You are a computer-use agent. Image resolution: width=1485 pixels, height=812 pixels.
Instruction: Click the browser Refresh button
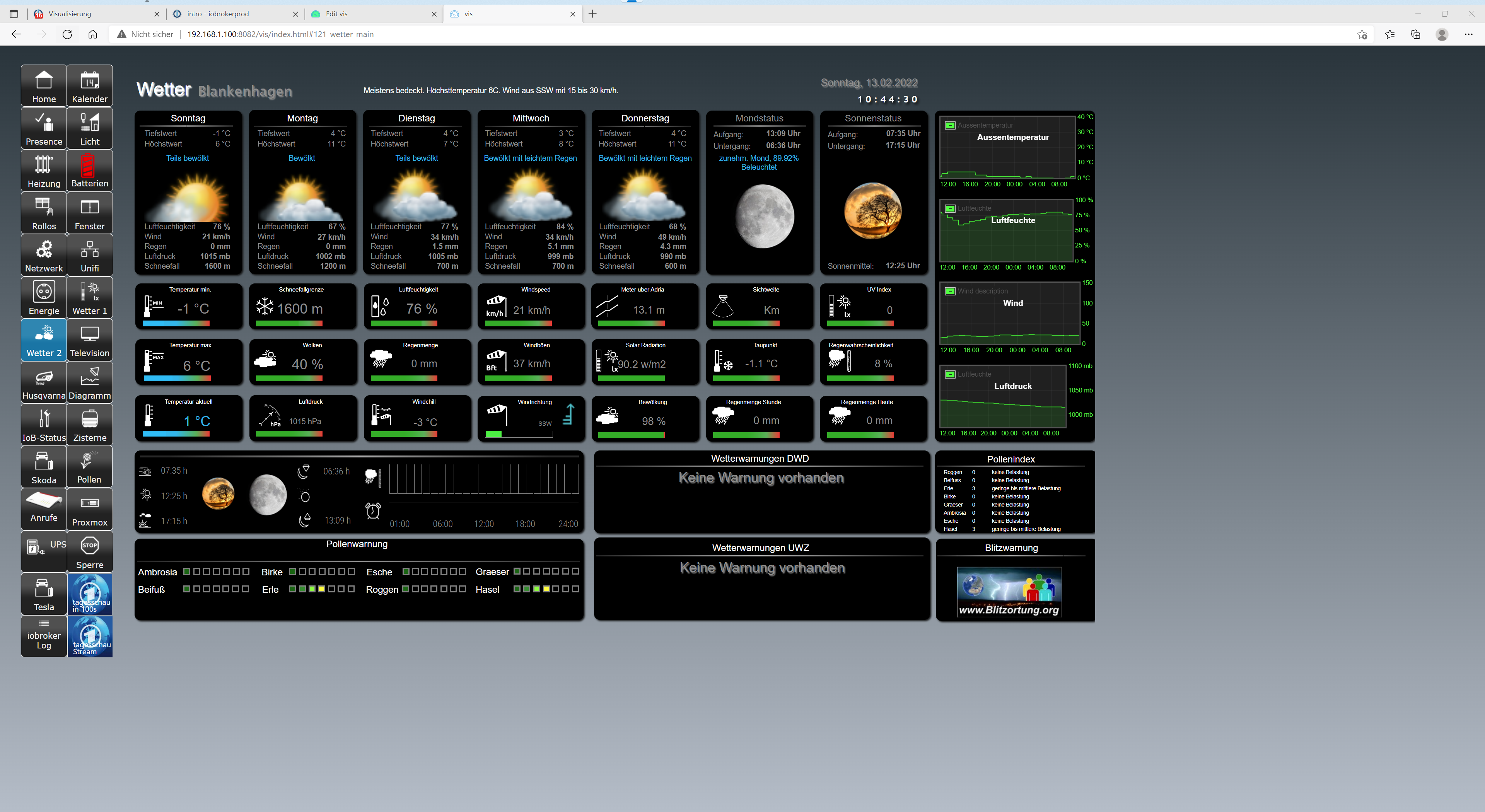coord(67,34)
